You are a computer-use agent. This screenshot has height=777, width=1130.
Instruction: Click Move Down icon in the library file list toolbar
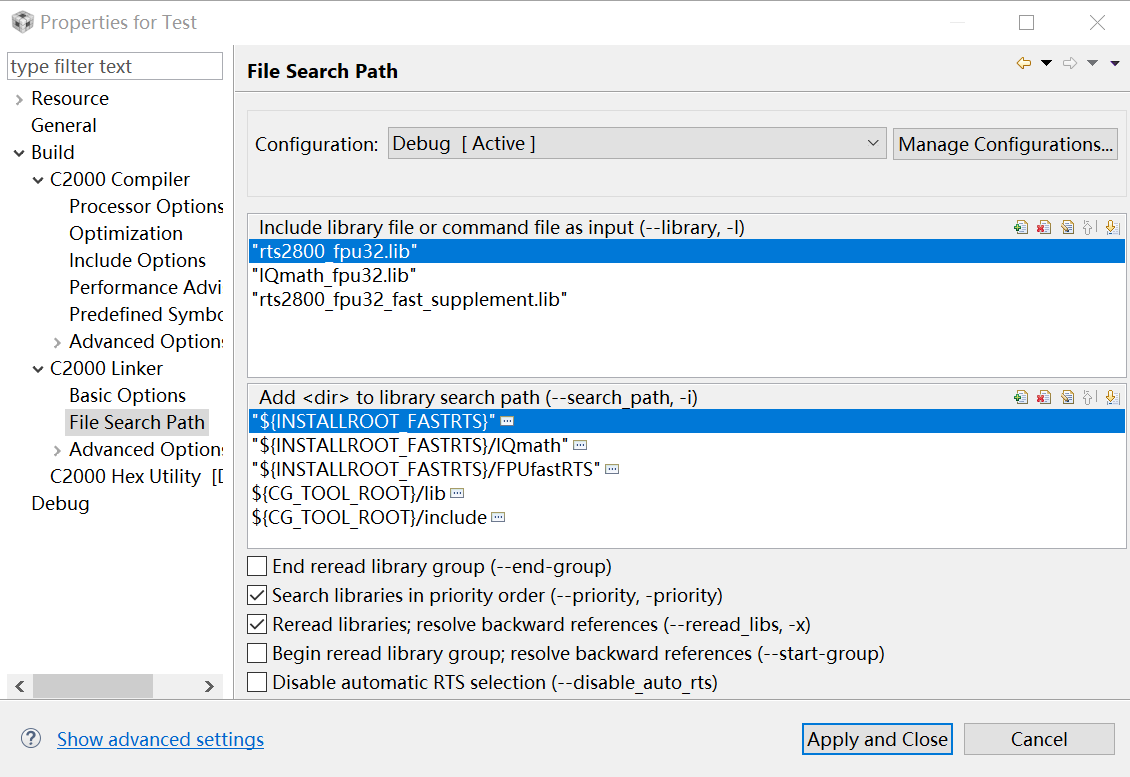tap(1113, 227)
